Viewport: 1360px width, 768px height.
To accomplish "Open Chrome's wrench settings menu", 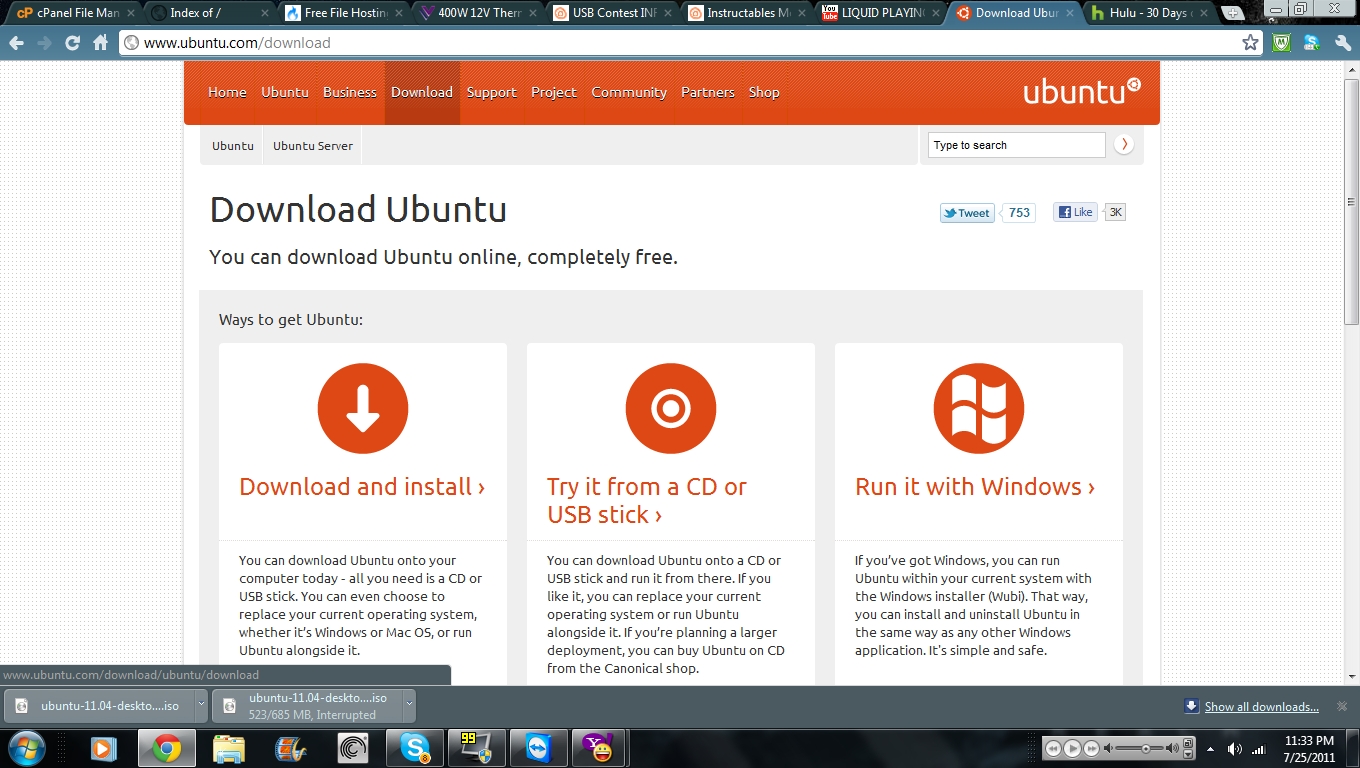I will pos(1342,43).
